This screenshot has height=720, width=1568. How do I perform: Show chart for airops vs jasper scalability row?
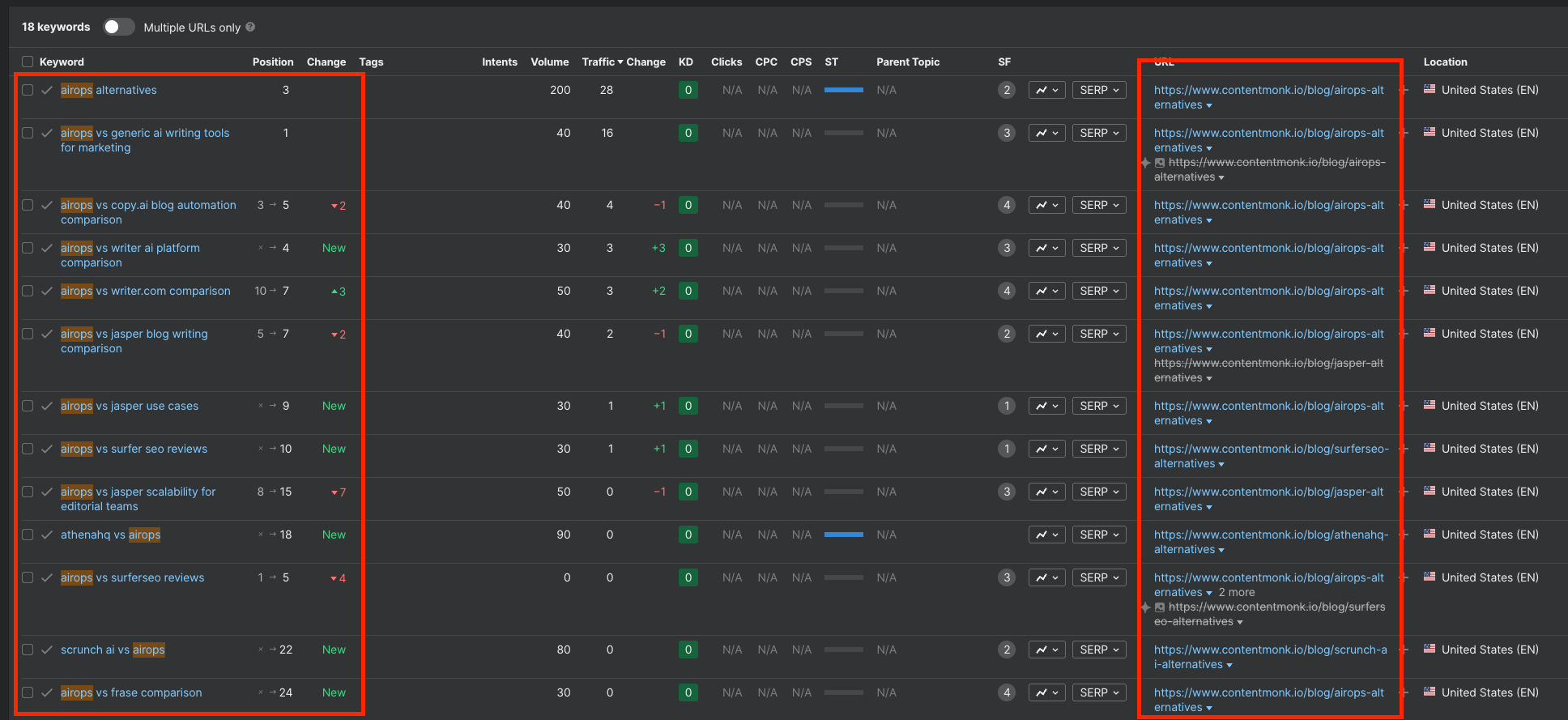coord(1046,492)
